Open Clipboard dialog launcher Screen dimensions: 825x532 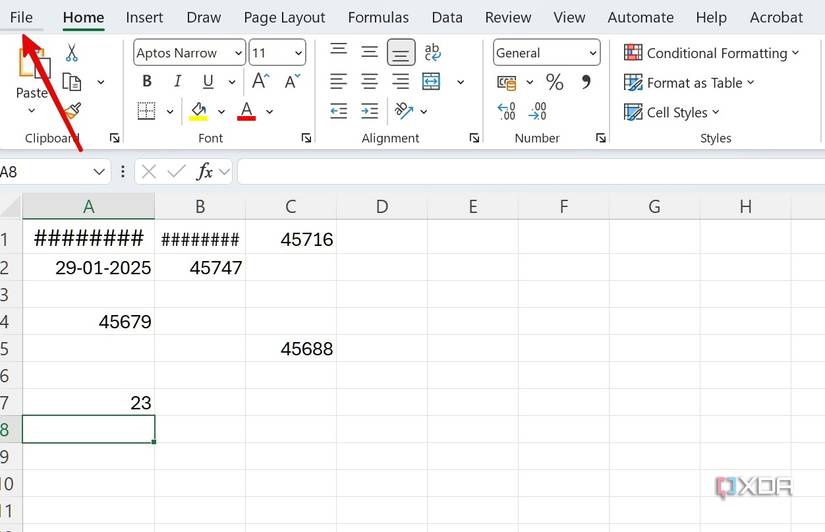point(114,138)
